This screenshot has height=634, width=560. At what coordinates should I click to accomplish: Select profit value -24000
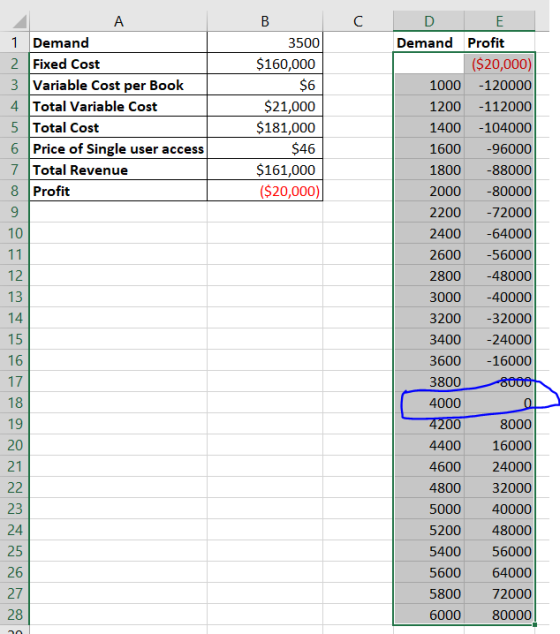[500, 339]
